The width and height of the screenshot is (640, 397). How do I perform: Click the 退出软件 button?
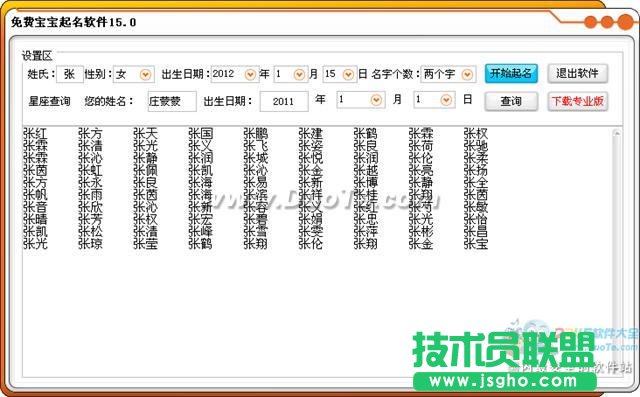point(578,74)
